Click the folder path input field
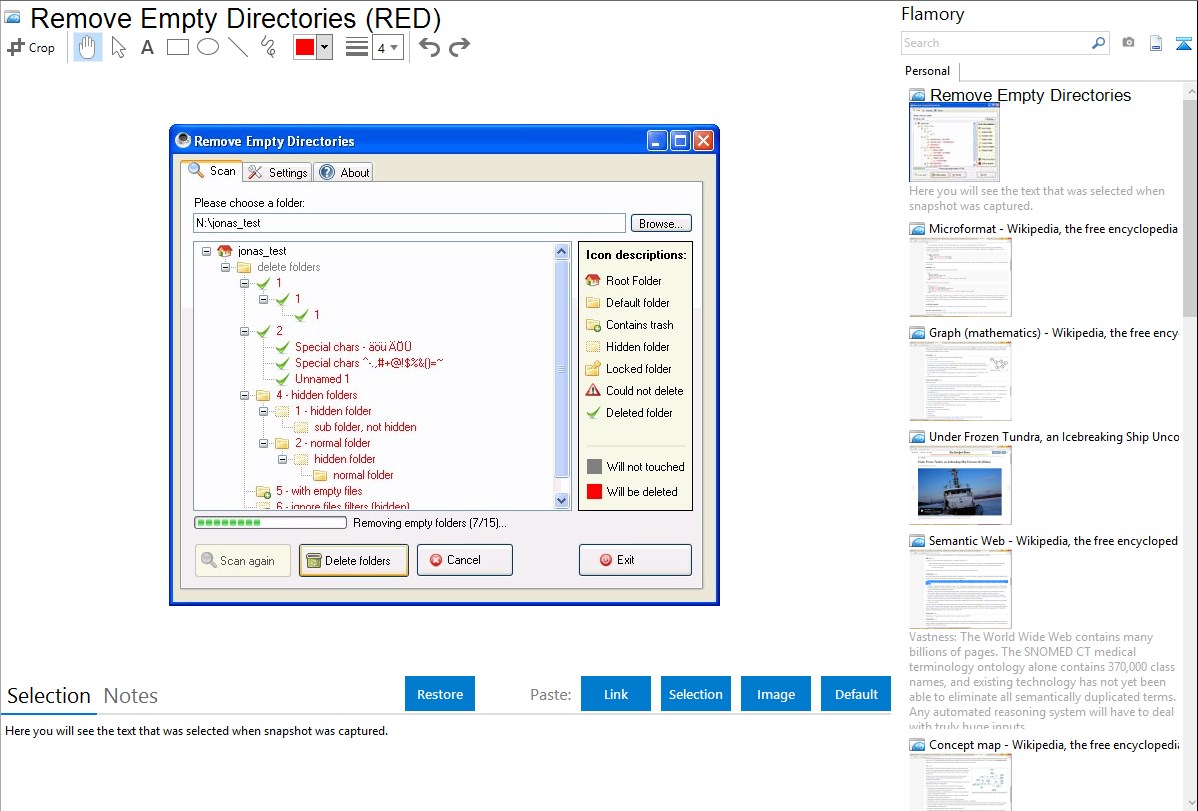The width and height of the screenshot is (1198, 811). pyautogui.click(x=410, y=223)
